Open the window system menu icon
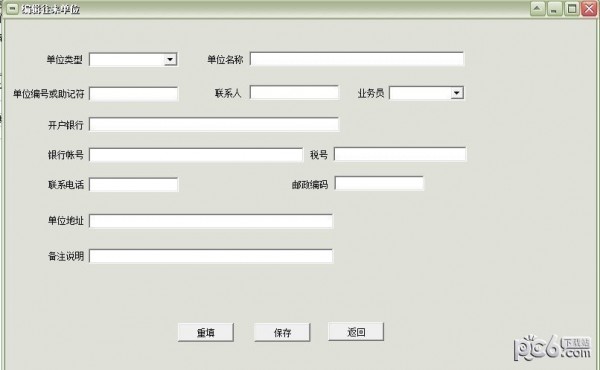This screenshot has height=370, width=600. 12,8
